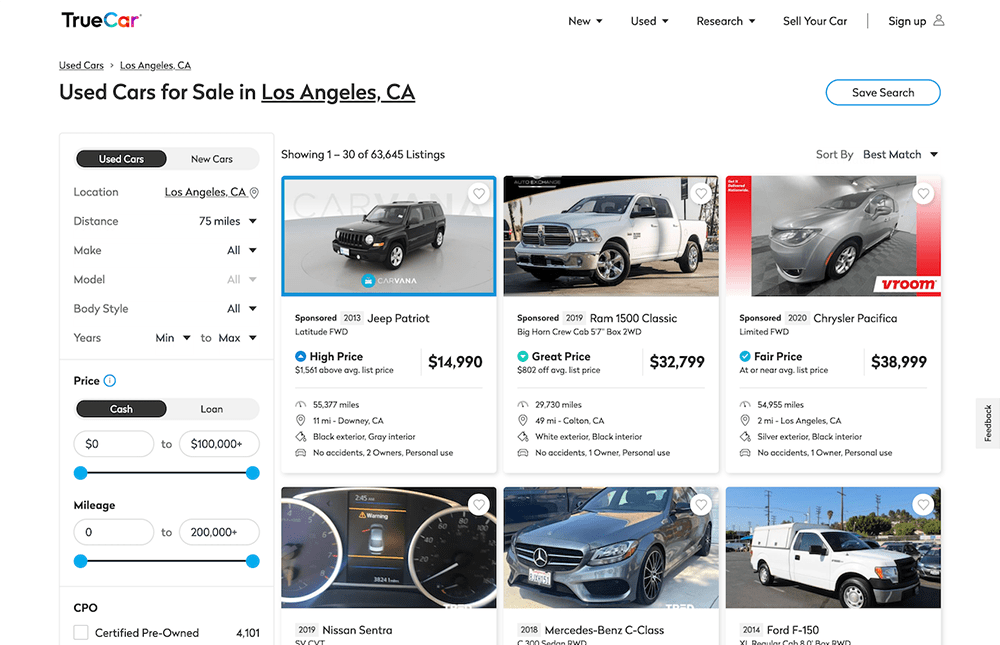Screen dimensions: 1000x645
Task: Open the Research navigation menu
Action: 725,20
